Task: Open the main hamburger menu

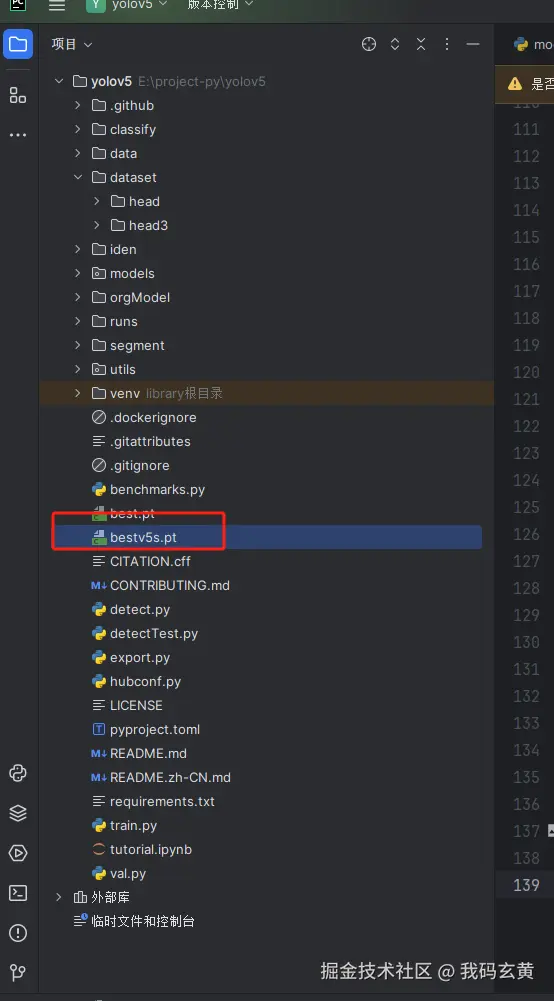Action: (x=57, y=5)
